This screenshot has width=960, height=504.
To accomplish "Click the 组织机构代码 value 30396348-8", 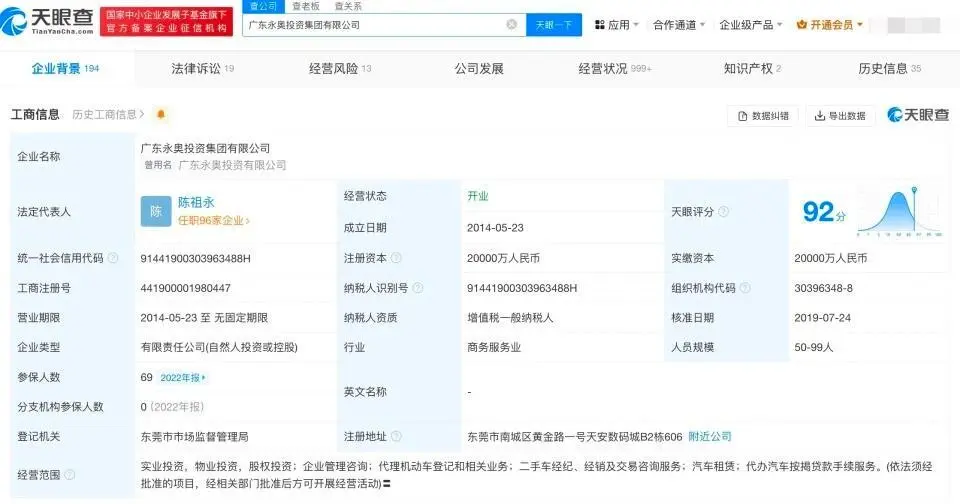I will point(823,288).
